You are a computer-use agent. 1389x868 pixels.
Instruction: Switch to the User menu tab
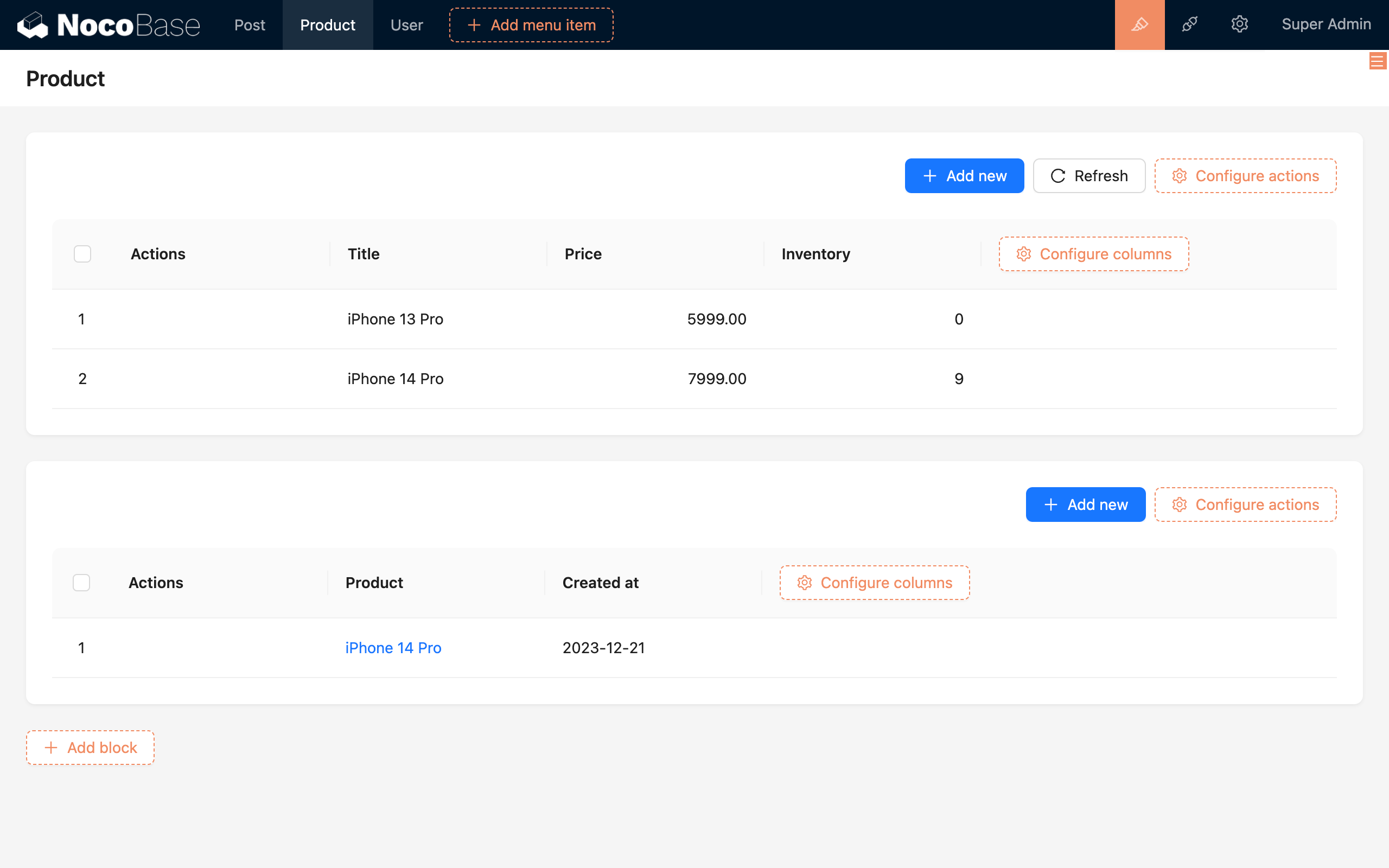pyautogui.click(x=406, y=25)
